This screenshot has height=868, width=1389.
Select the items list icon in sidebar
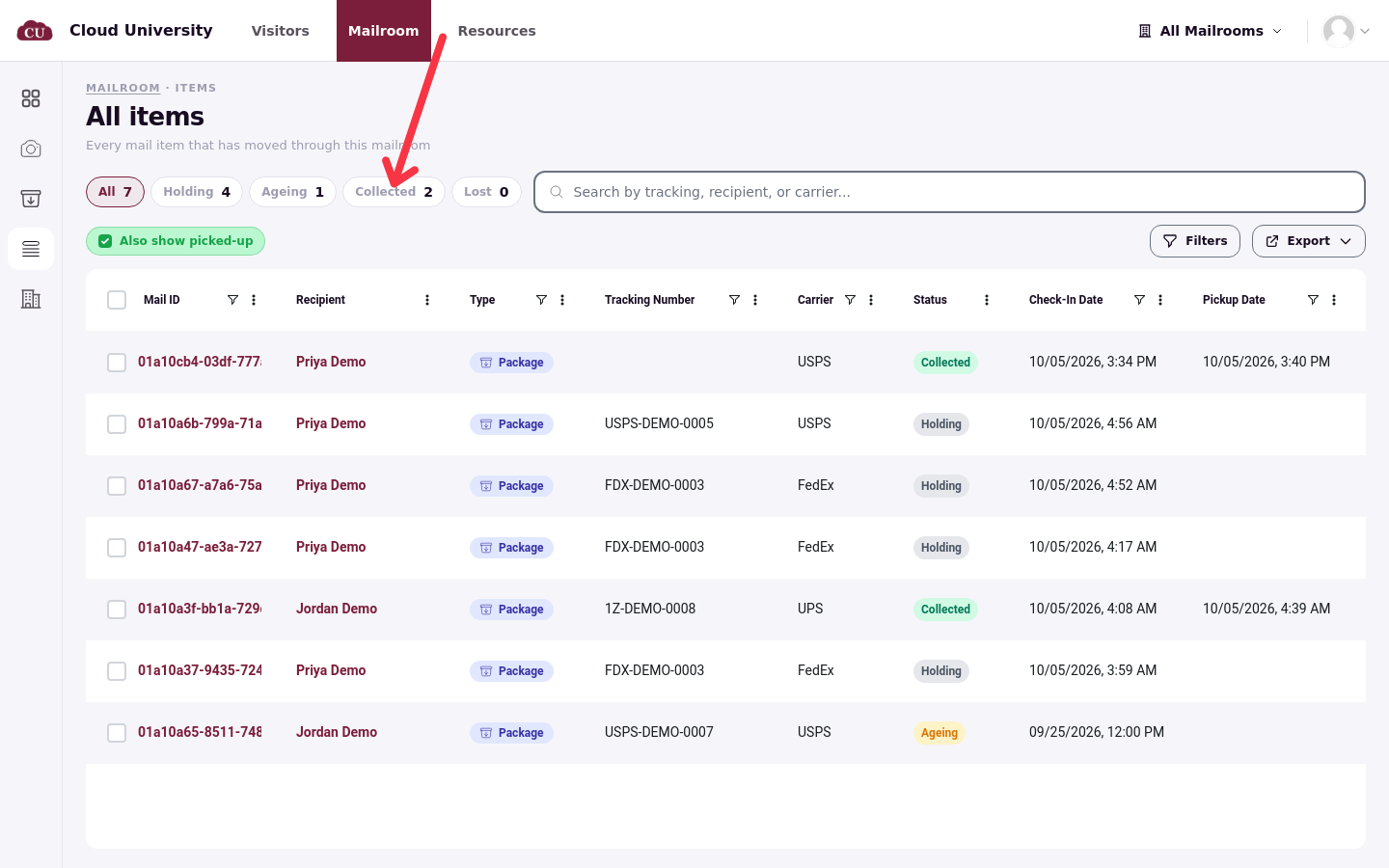point(31,249)
